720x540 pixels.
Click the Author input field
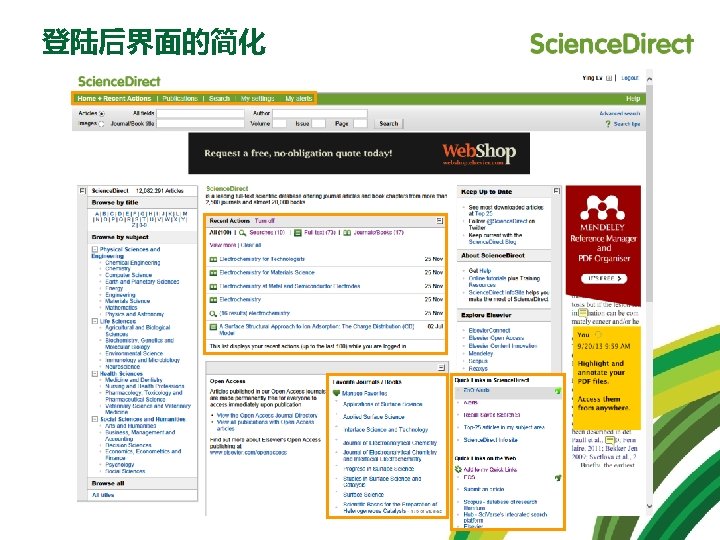tap(320, 113)
